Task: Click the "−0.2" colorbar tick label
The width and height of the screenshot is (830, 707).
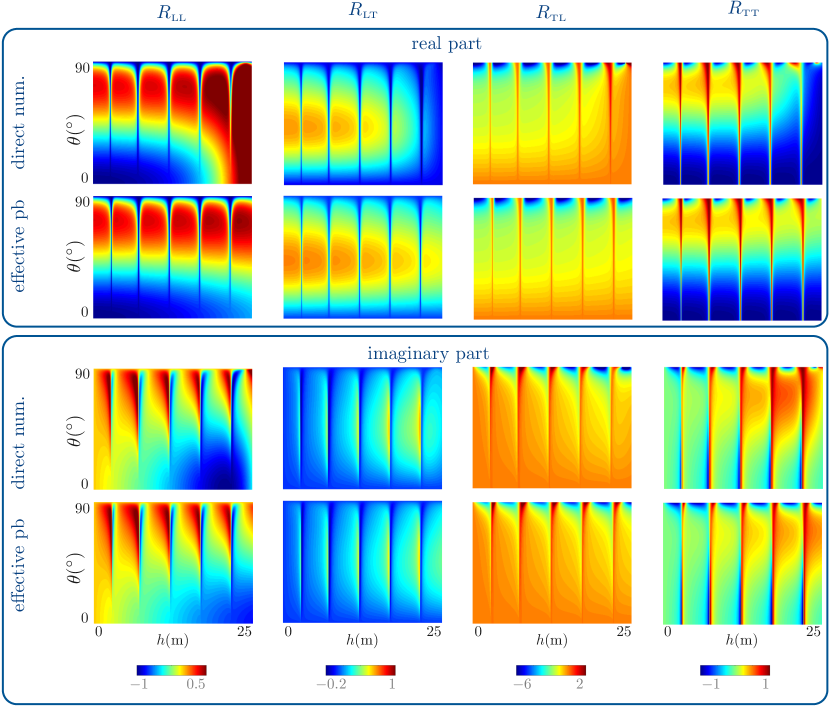Action: [x=331, y=684]
